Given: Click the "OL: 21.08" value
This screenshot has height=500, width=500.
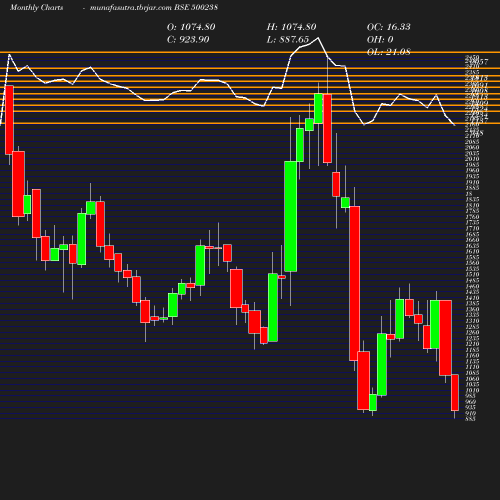Looking at the screenshot, I should click(389, 52).
